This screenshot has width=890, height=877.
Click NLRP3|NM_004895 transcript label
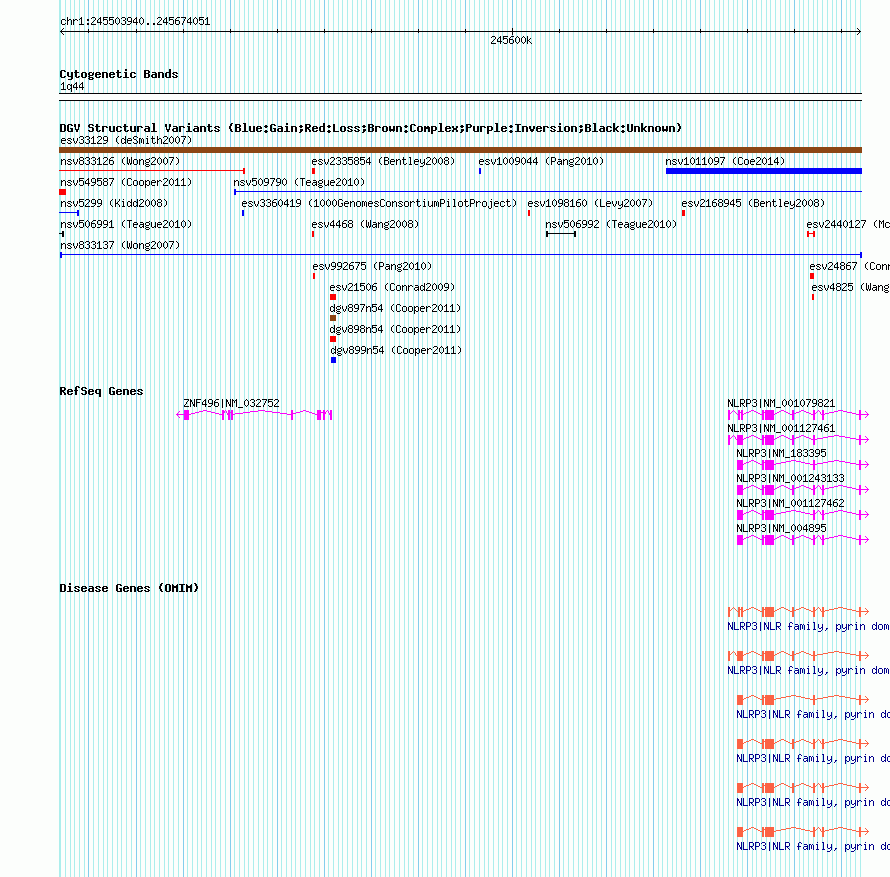781,528
